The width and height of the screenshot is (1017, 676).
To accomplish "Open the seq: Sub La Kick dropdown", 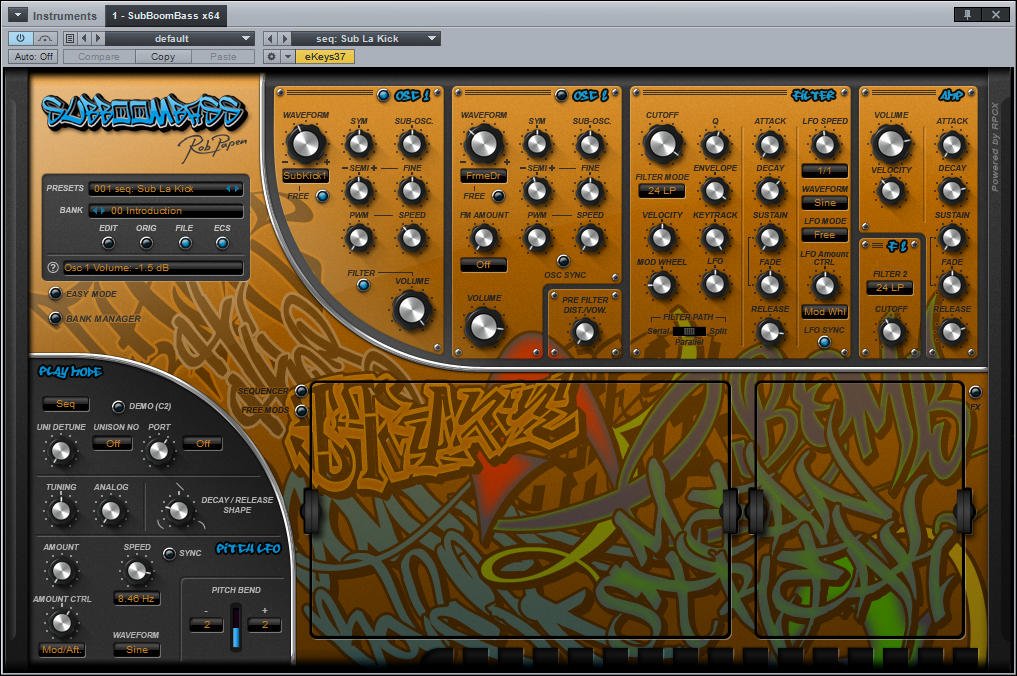I will [x=366, y=38].
